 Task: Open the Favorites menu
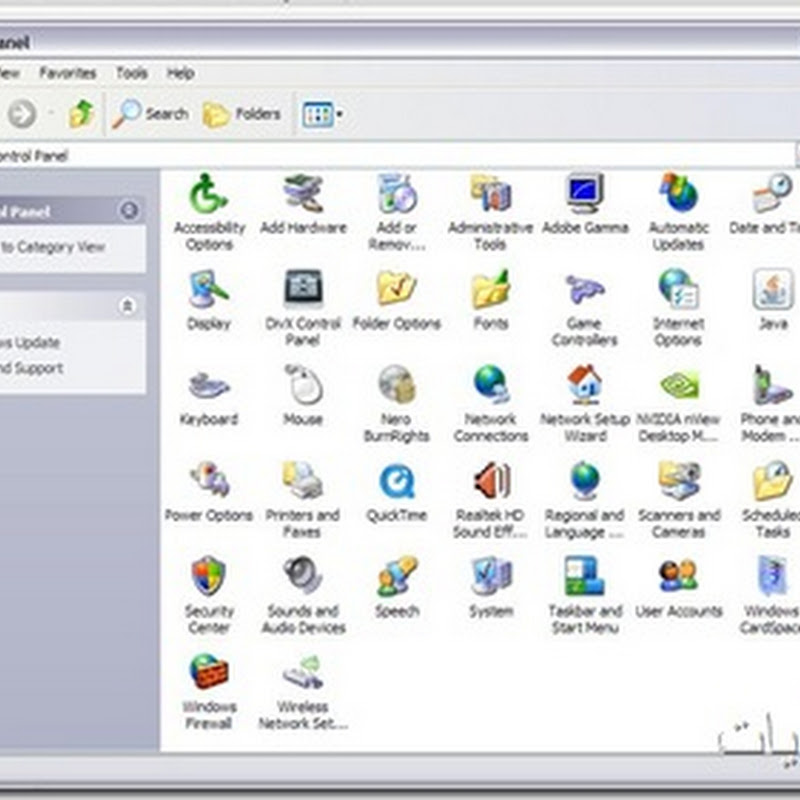(x=68, y=73)
